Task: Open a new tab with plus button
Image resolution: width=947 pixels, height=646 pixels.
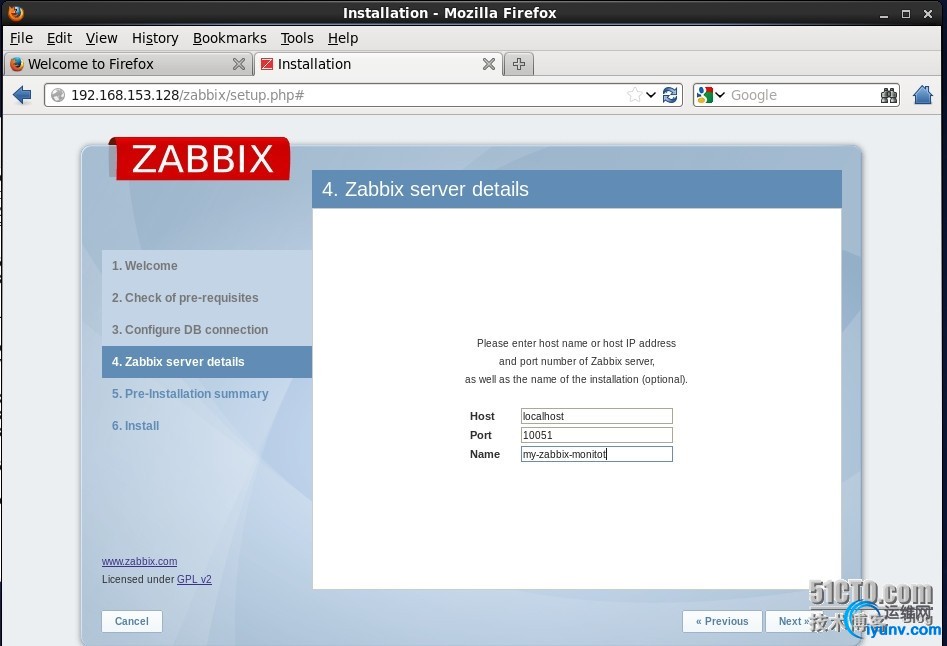Action: pos(519,64)
